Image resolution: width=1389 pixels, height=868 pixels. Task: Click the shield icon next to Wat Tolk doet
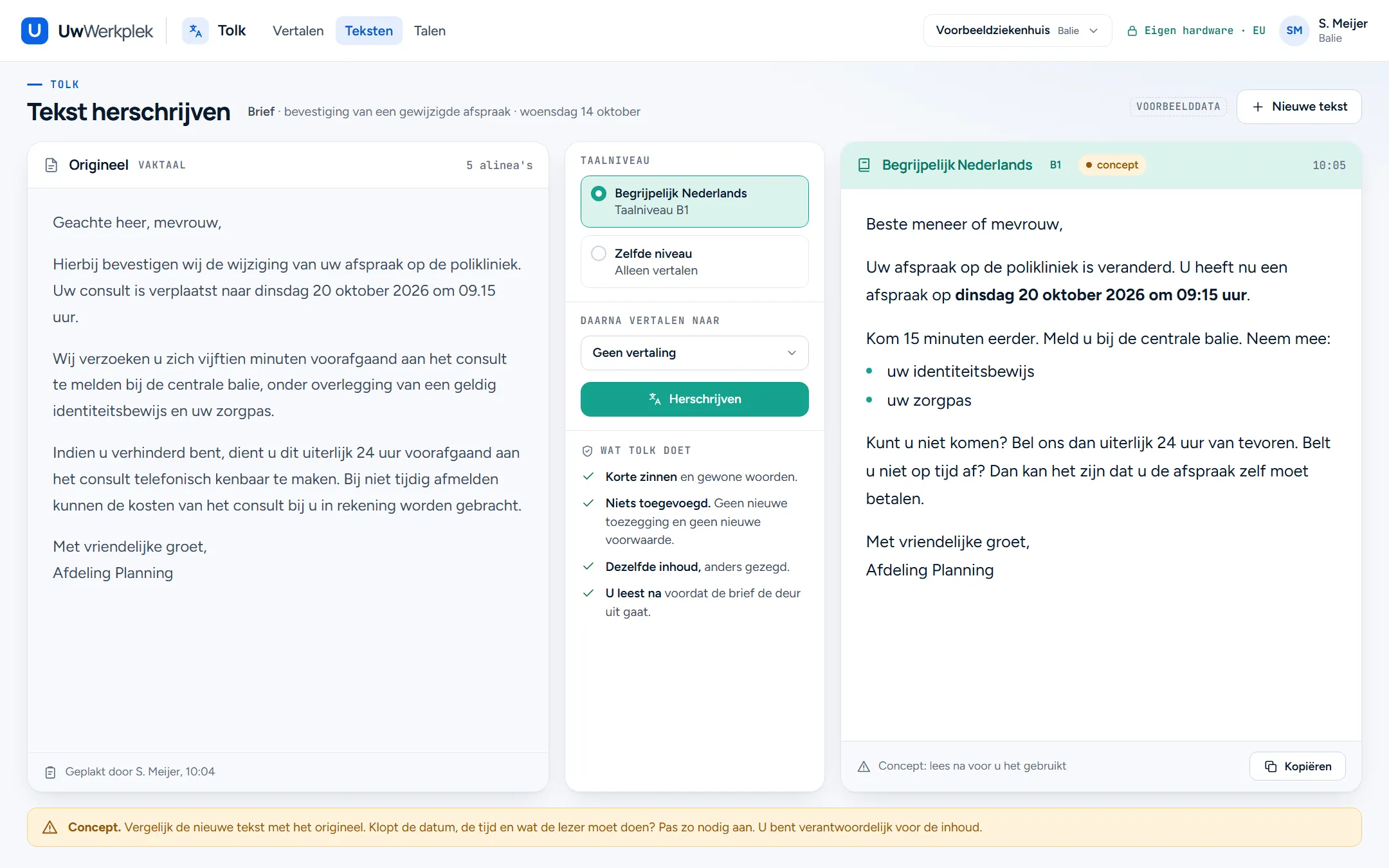tap(587, 451)
